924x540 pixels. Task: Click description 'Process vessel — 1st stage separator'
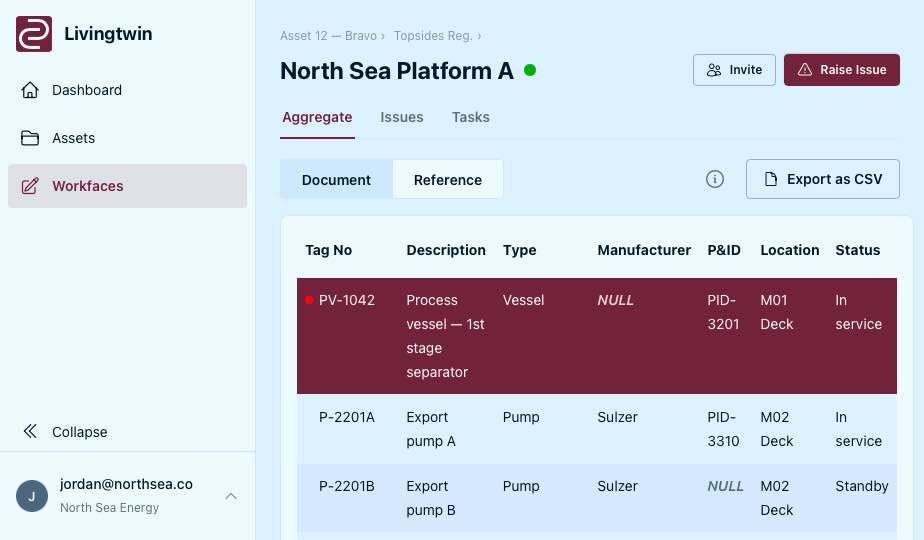[x=446, y=336]
